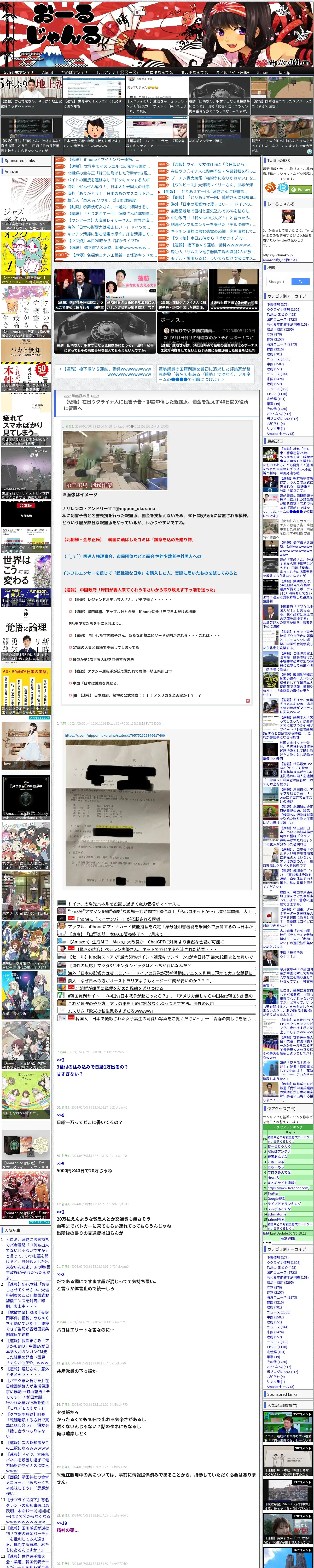314x1568 pixels.
Task: Click the Google search input field
Action: coord(277,282)
